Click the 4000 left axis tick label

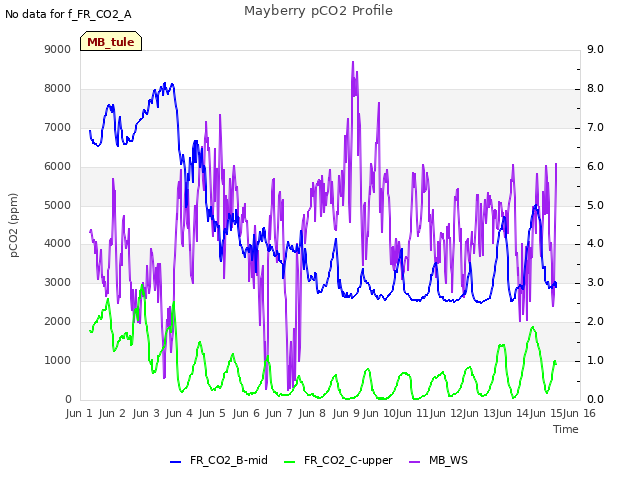coord(58,244)
